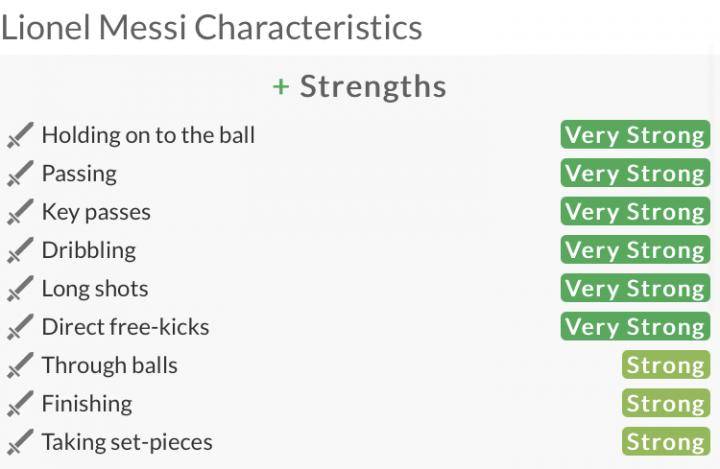This screenshot has width=720, height=469.
Task: Open the Holding on to the ball strength
Action: coord(148,135)
